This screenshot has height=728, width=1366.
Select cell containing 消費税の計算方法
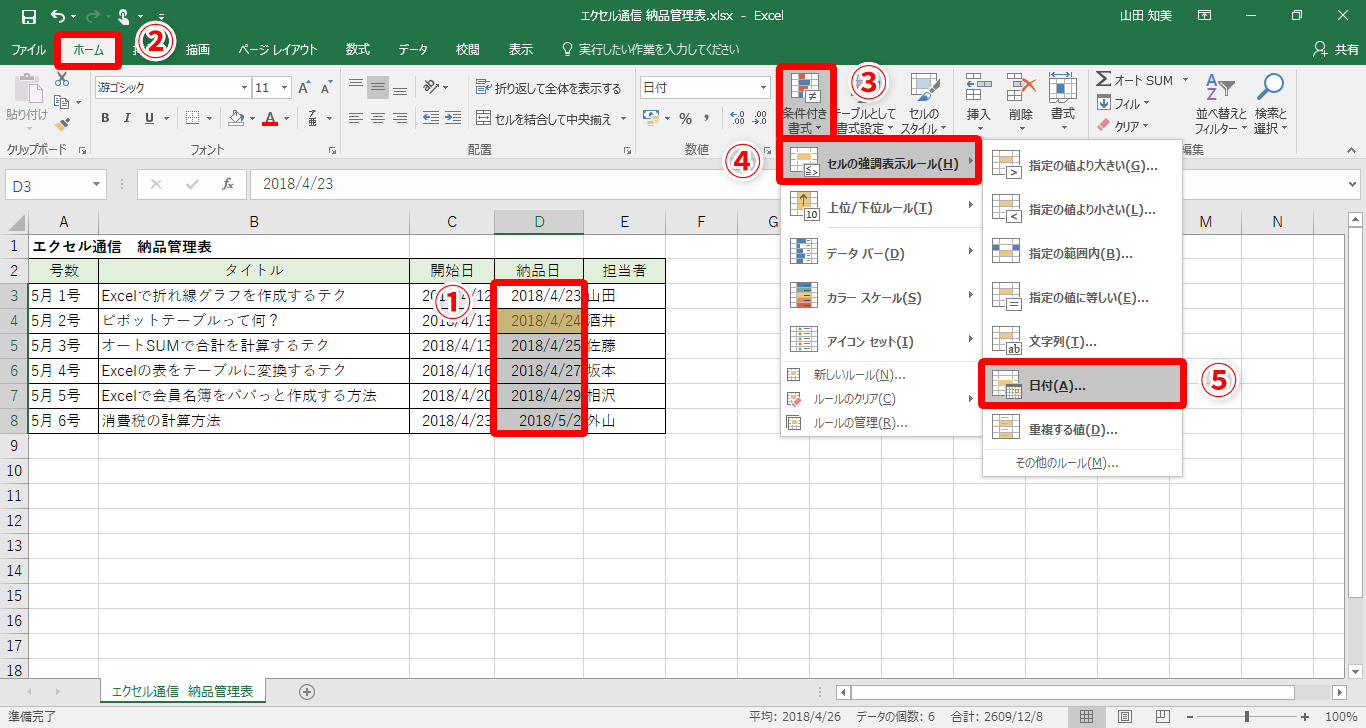(x=254, y=421)
